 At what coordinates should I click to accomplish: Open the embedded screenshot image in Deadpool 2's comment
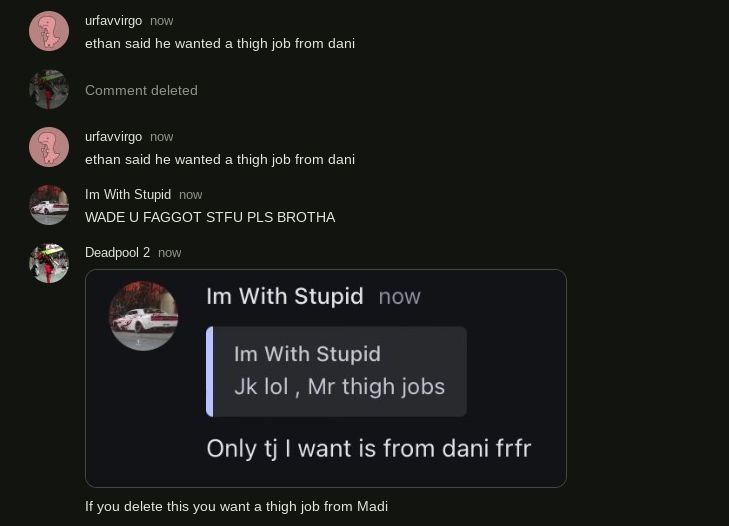coord(326,378)
